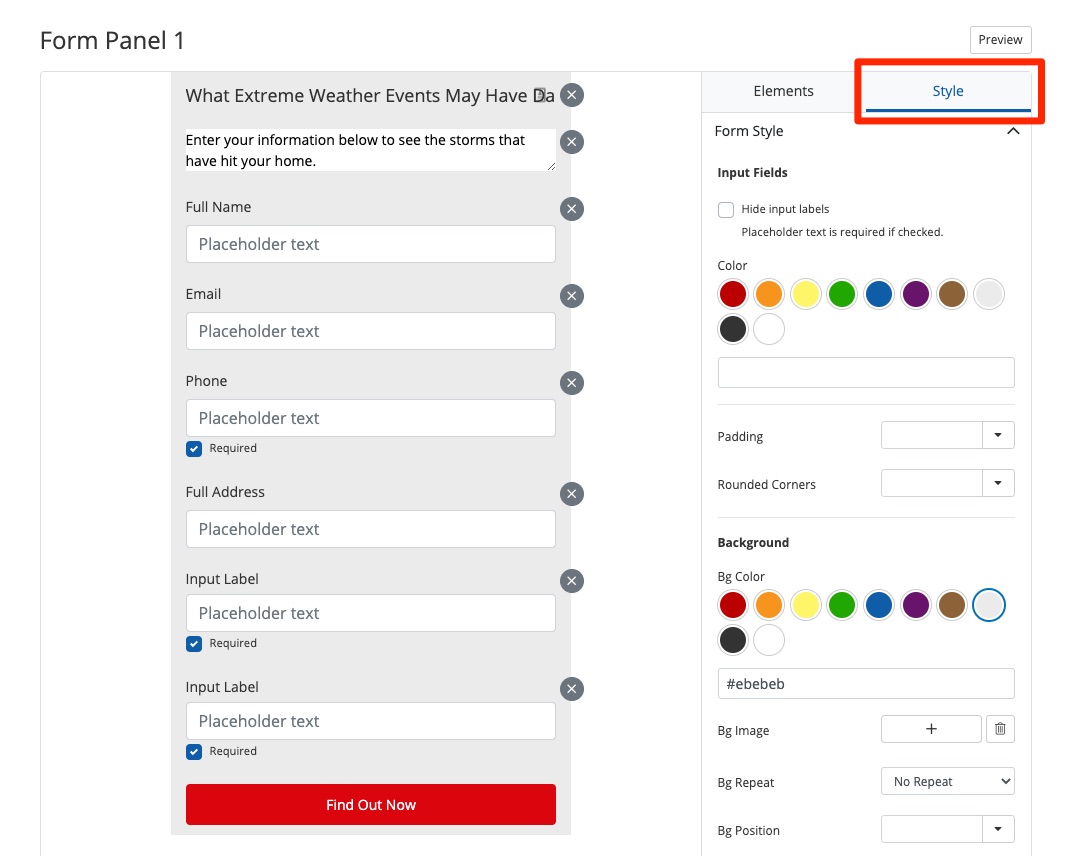Click the Preview button

pos(1000,40)
